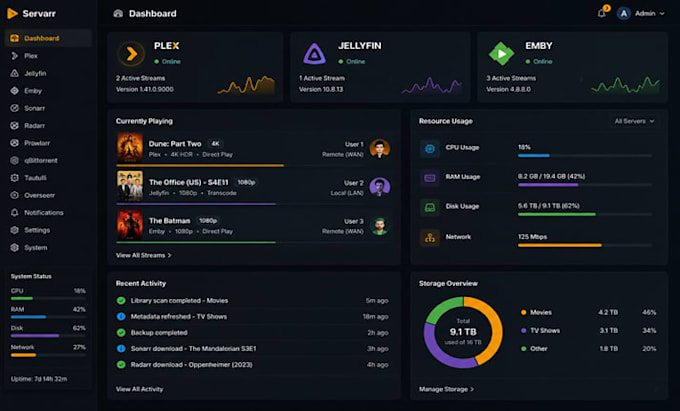Open View All Streams link
The image size is (680, 411).
click(144, 255)
